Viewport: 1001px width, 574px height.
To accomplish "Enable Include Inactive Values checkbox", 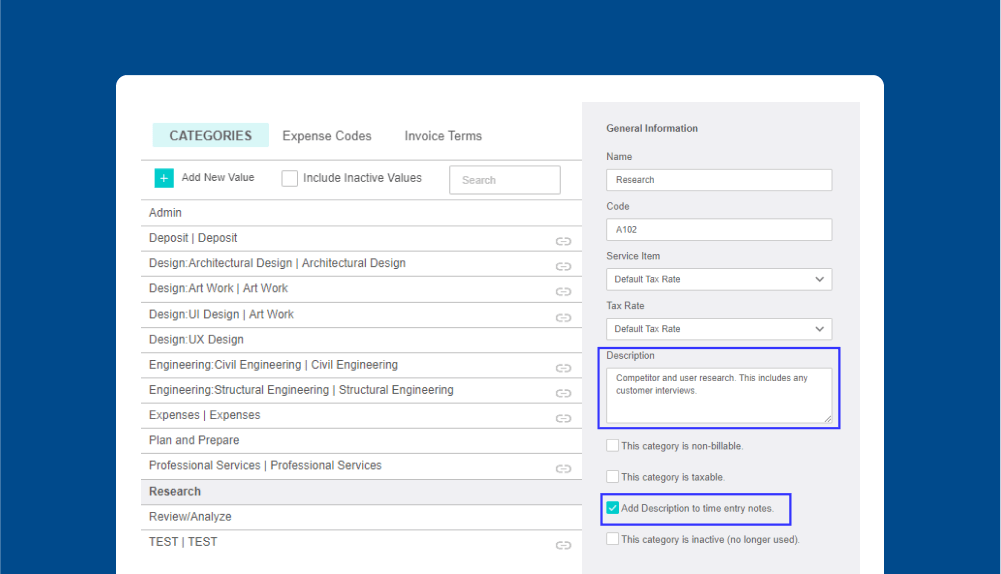I will pyautogui.click(x=290, y=178).
